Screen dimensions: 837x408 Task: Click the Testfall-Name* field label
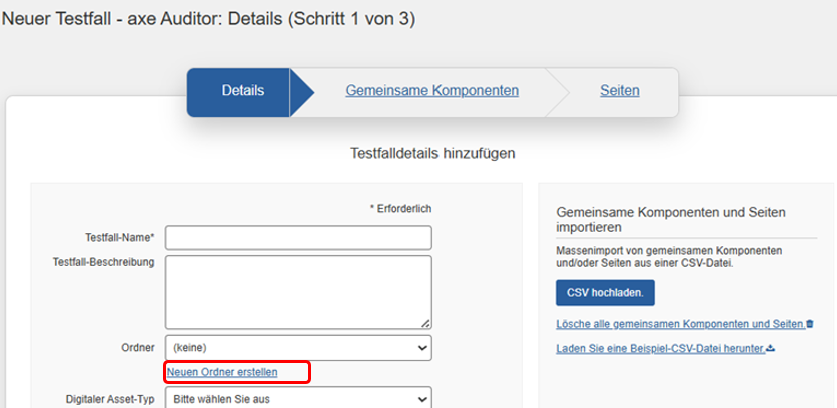119,237
